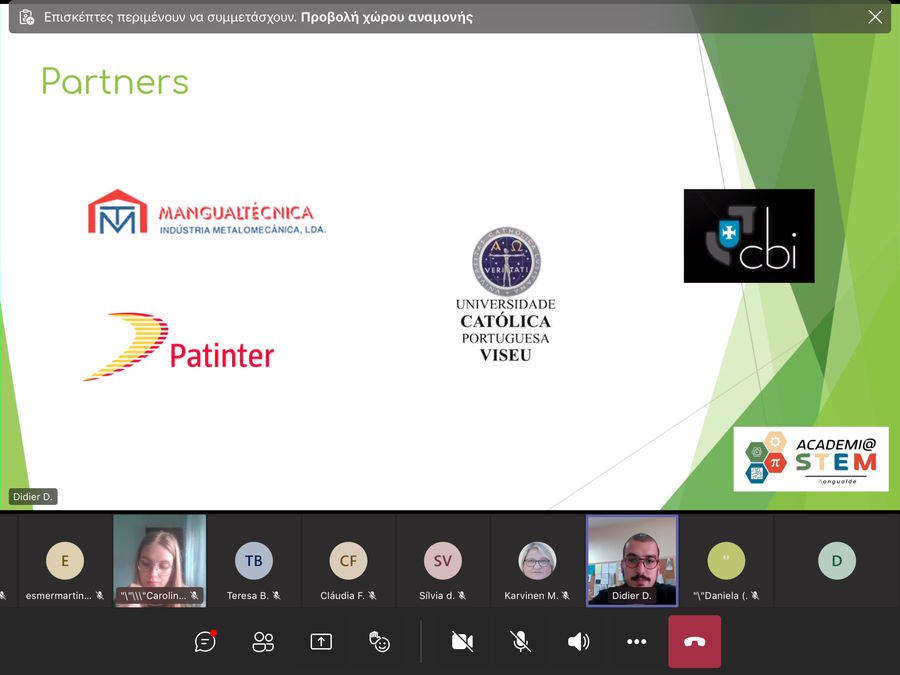Turn on the camera

click(462, 642)
